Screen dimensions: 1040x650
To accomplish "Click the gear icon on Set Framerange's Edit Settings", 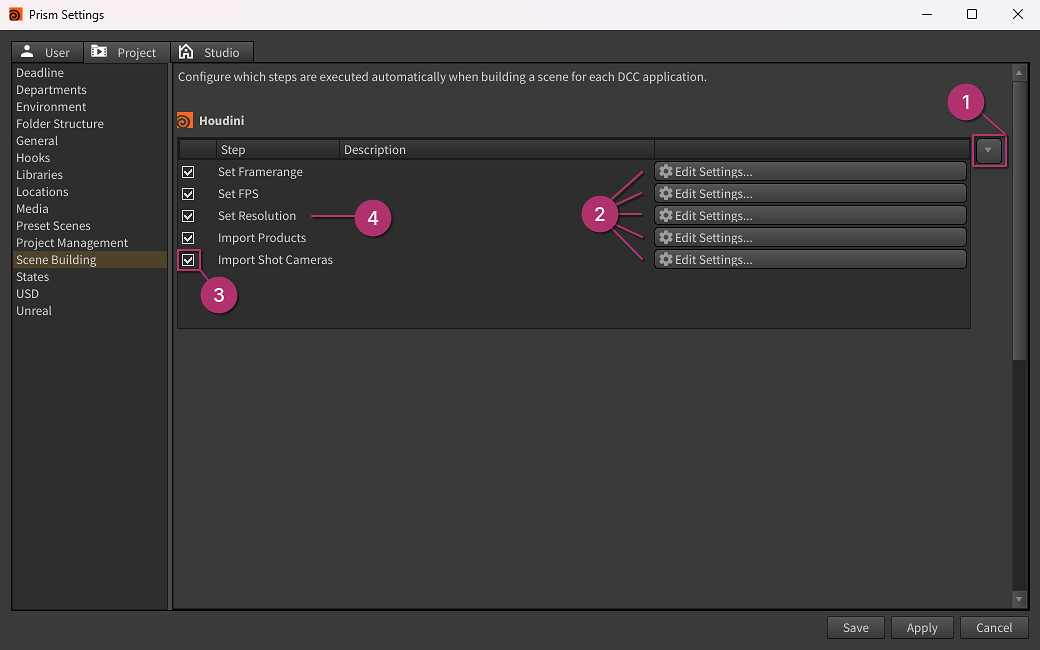I will 666,171.
